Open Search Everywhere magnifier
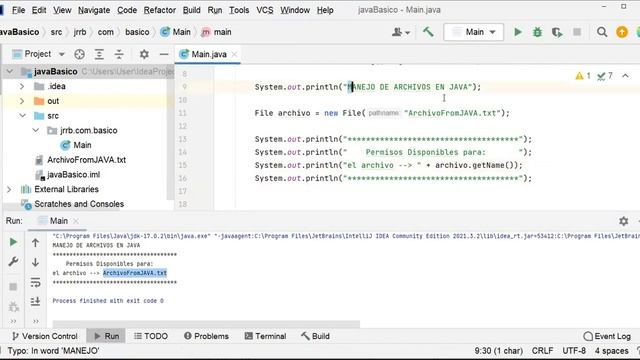640x360 pixels. click(x=602, y=32)
